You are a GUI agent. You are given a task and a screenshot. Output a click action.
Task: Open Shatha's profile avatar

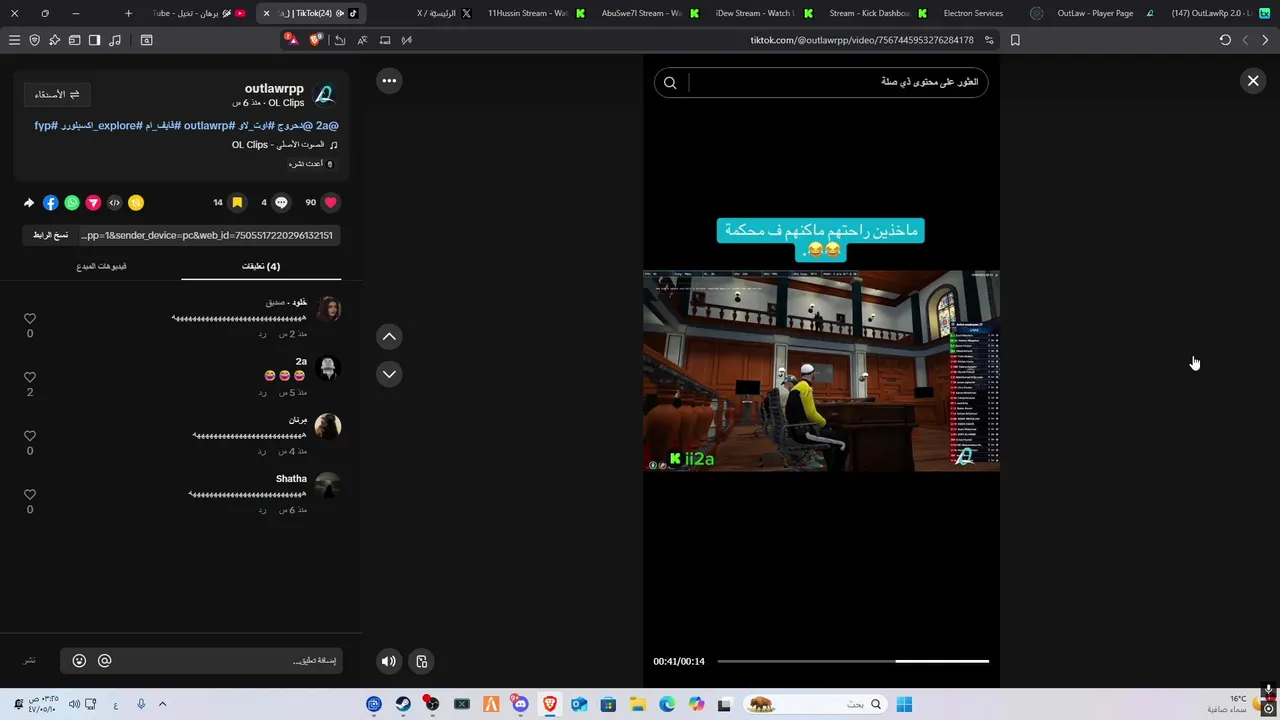[x=328, y=486]
